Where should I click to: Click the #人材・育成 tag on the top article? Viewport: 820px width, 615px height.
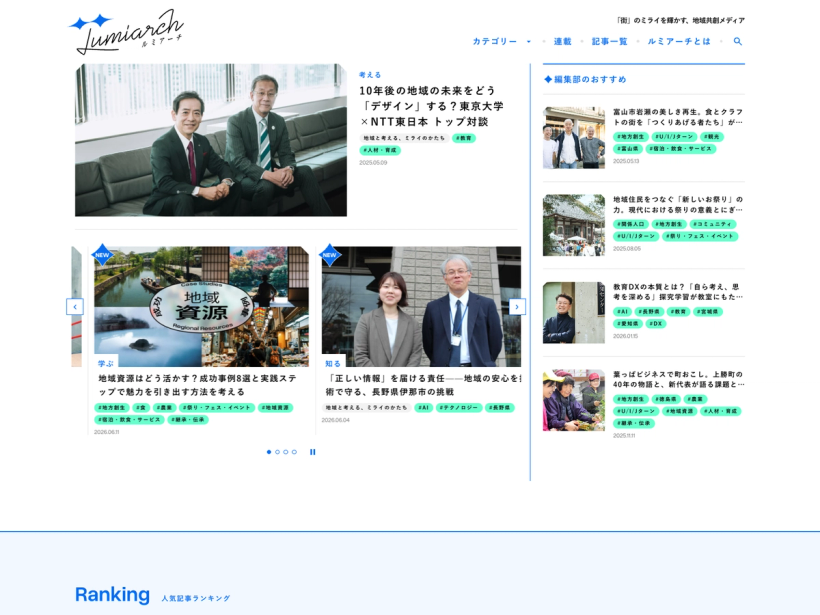click(380, 150)
